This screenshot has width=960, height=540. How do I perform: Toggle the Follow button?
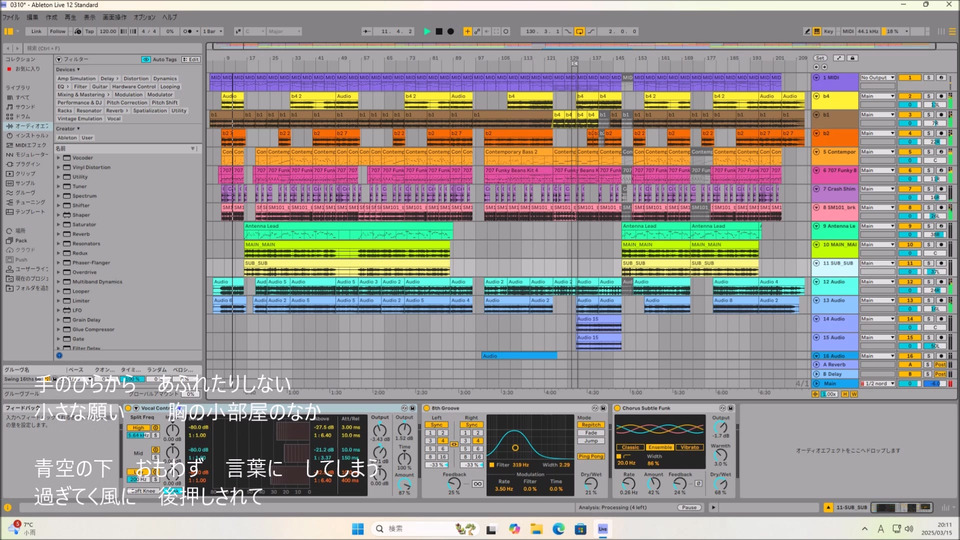coord(58,31)
